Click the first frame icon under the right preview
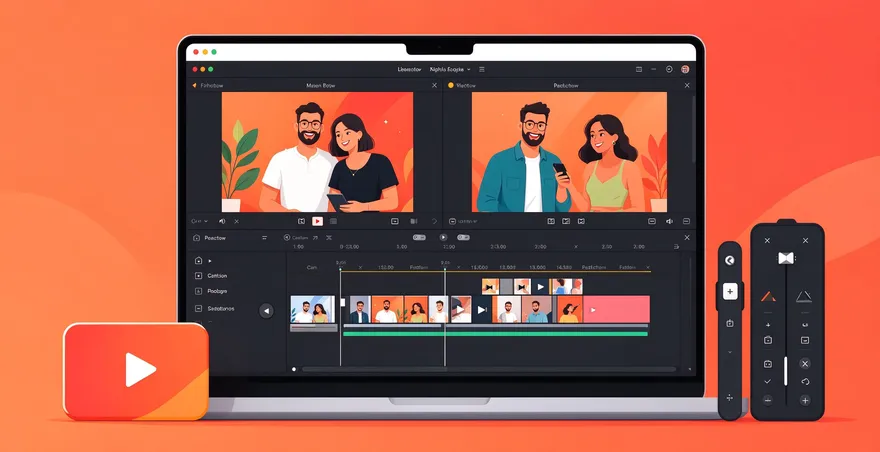 click(x=551, y=221)
